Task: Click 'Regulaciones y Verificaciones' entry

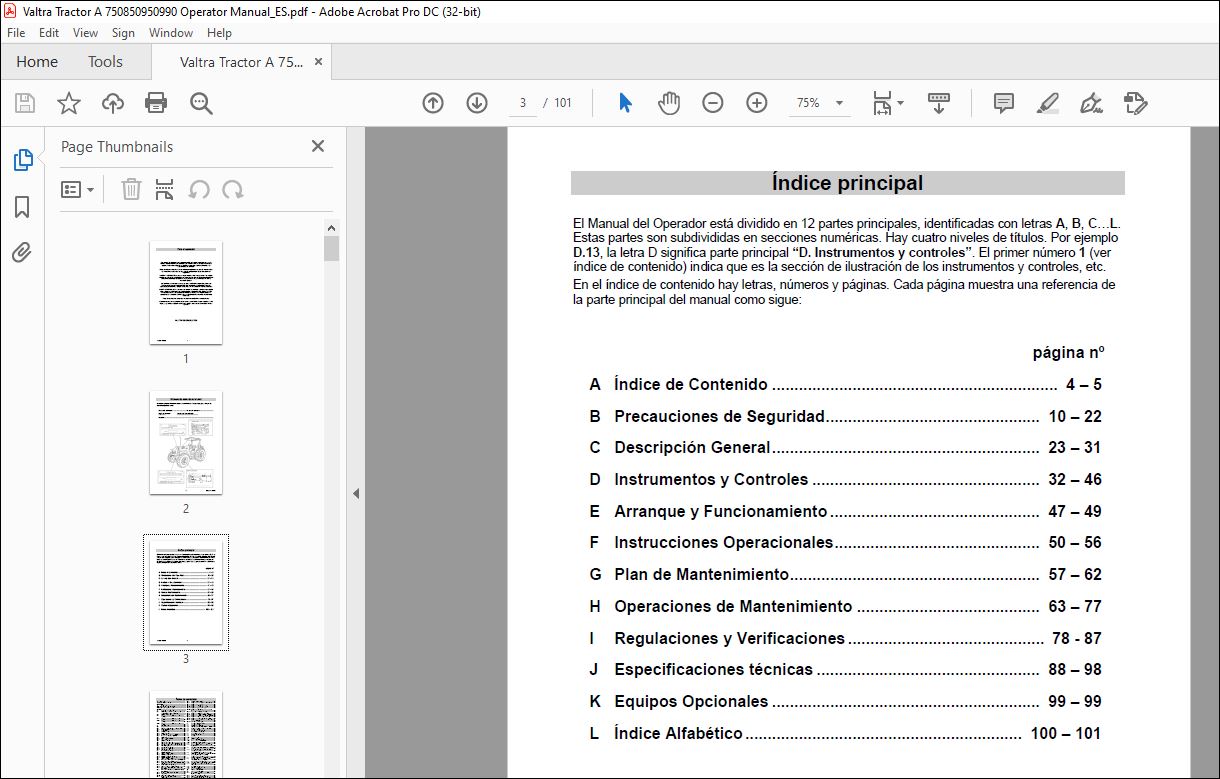Action: coord(845,638)
